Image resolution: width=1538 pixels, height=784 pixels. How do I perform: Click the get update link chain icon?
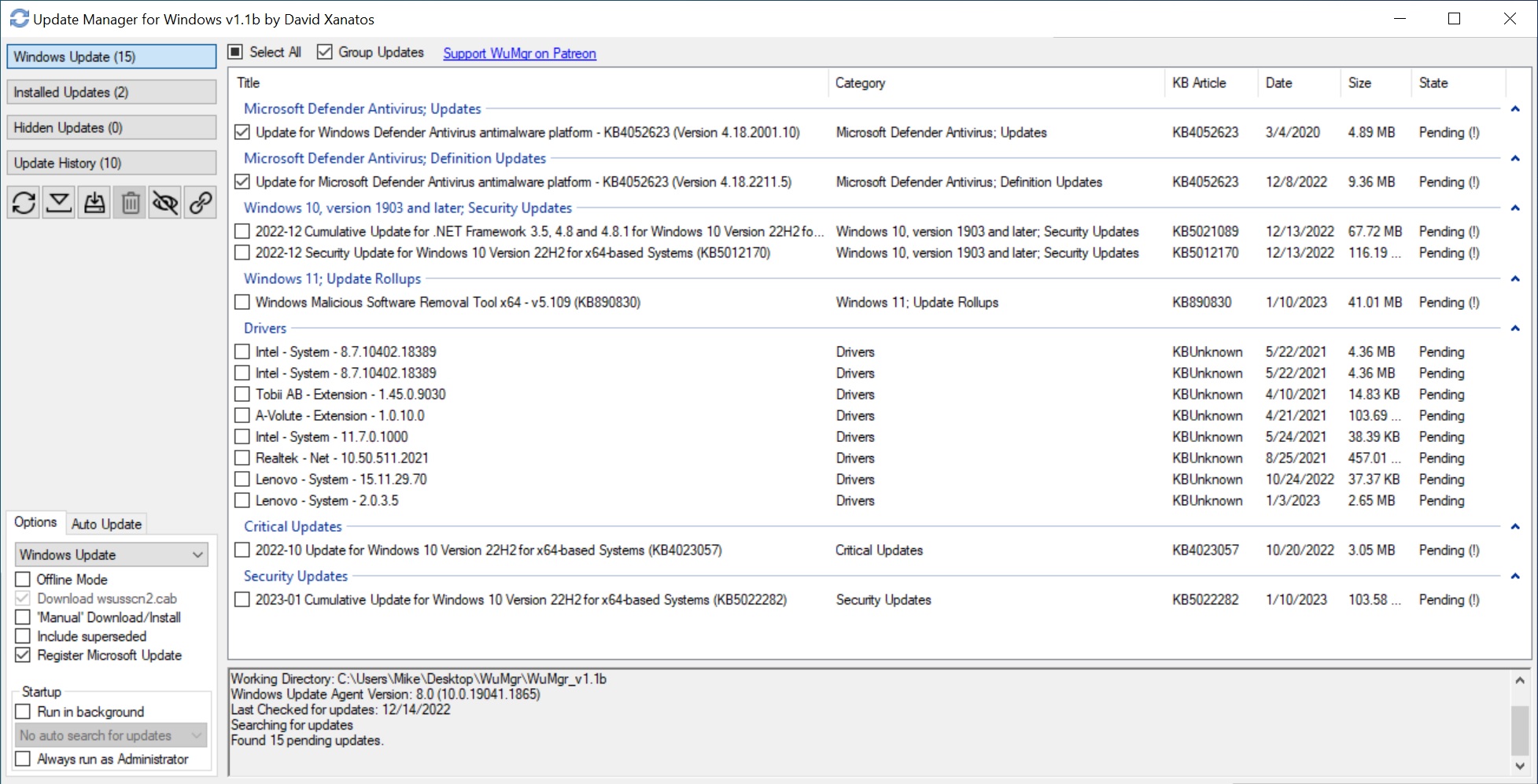click(x=201, y=203)
